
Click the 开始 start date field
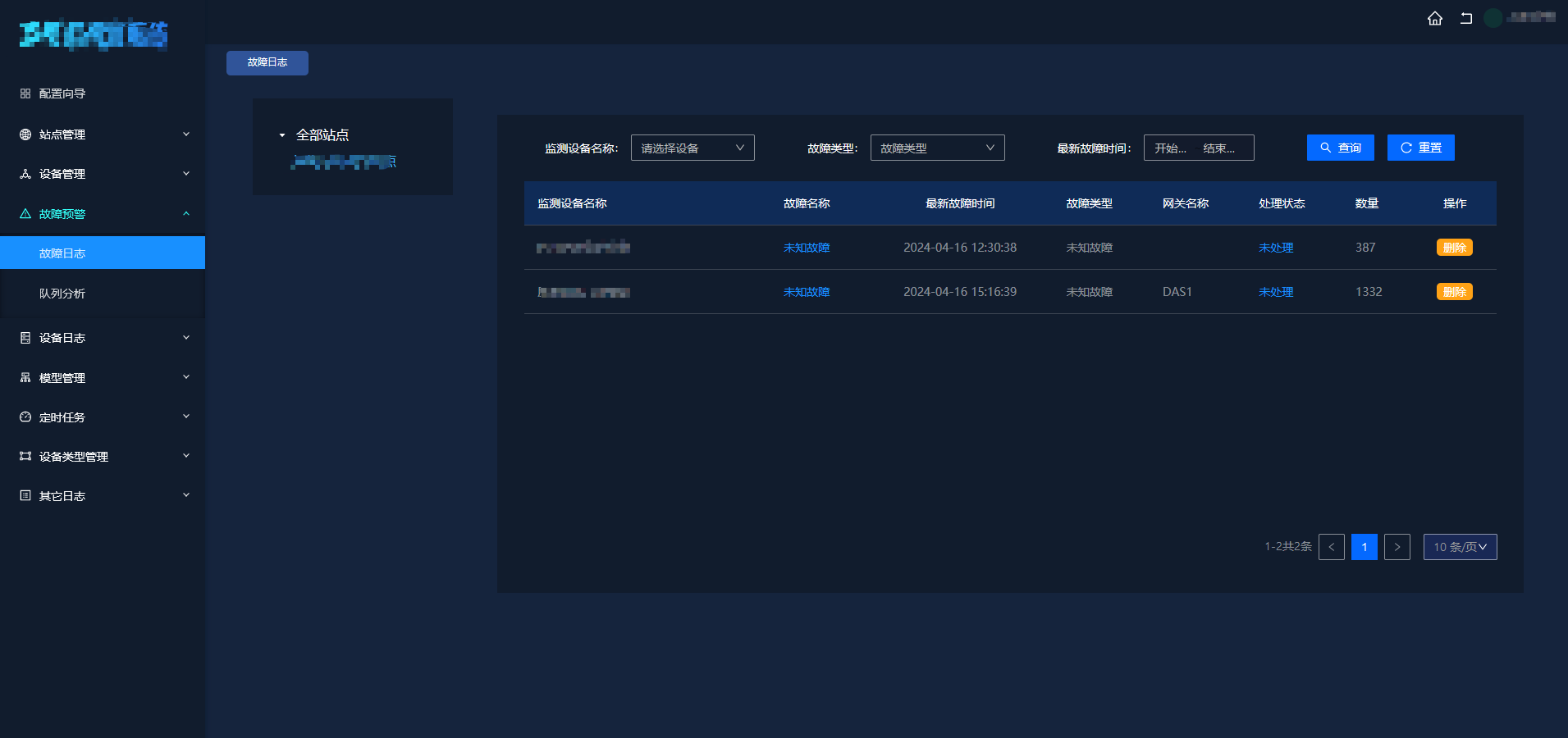1171,148
